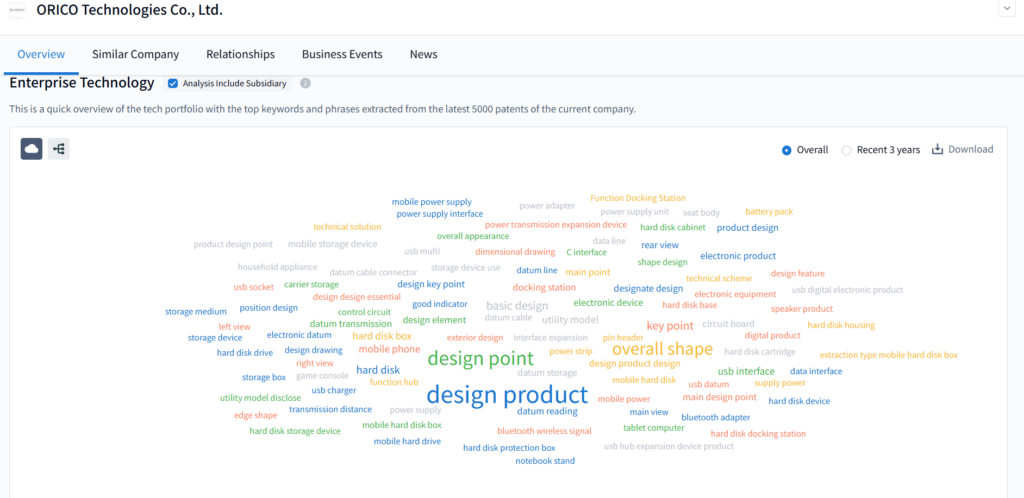The height and width of the screenshot is (498, 1024).
Task: Click the info icon beside Analysis Include Subsidiary
Action: pyautogui.click(x=305, y=83)
